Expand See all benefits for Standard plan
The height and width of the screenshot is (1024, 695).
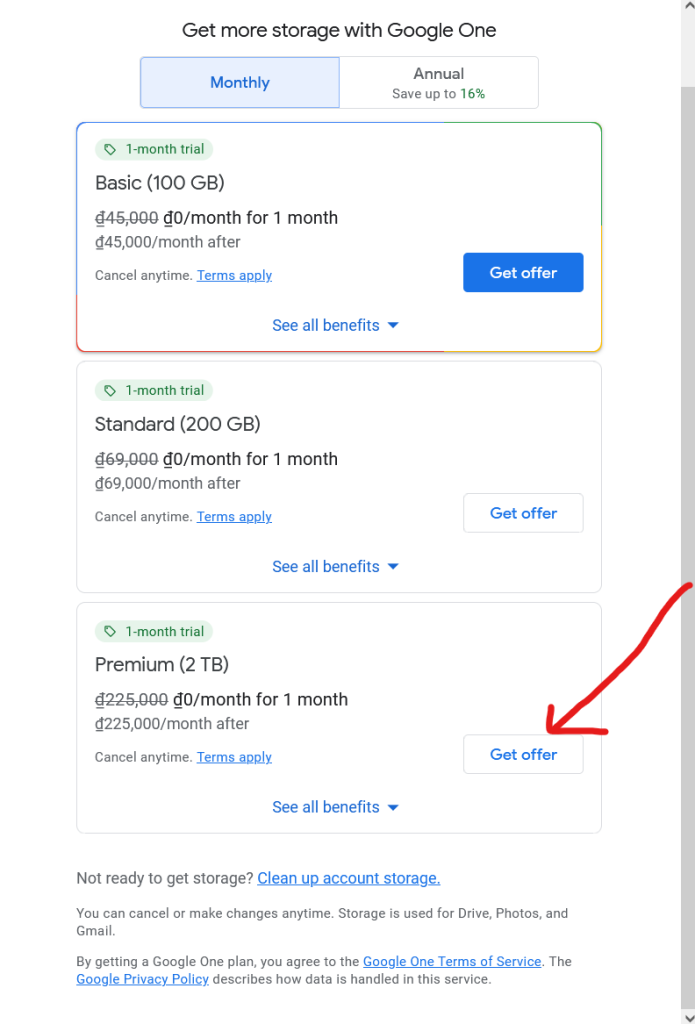pos(335,566)
